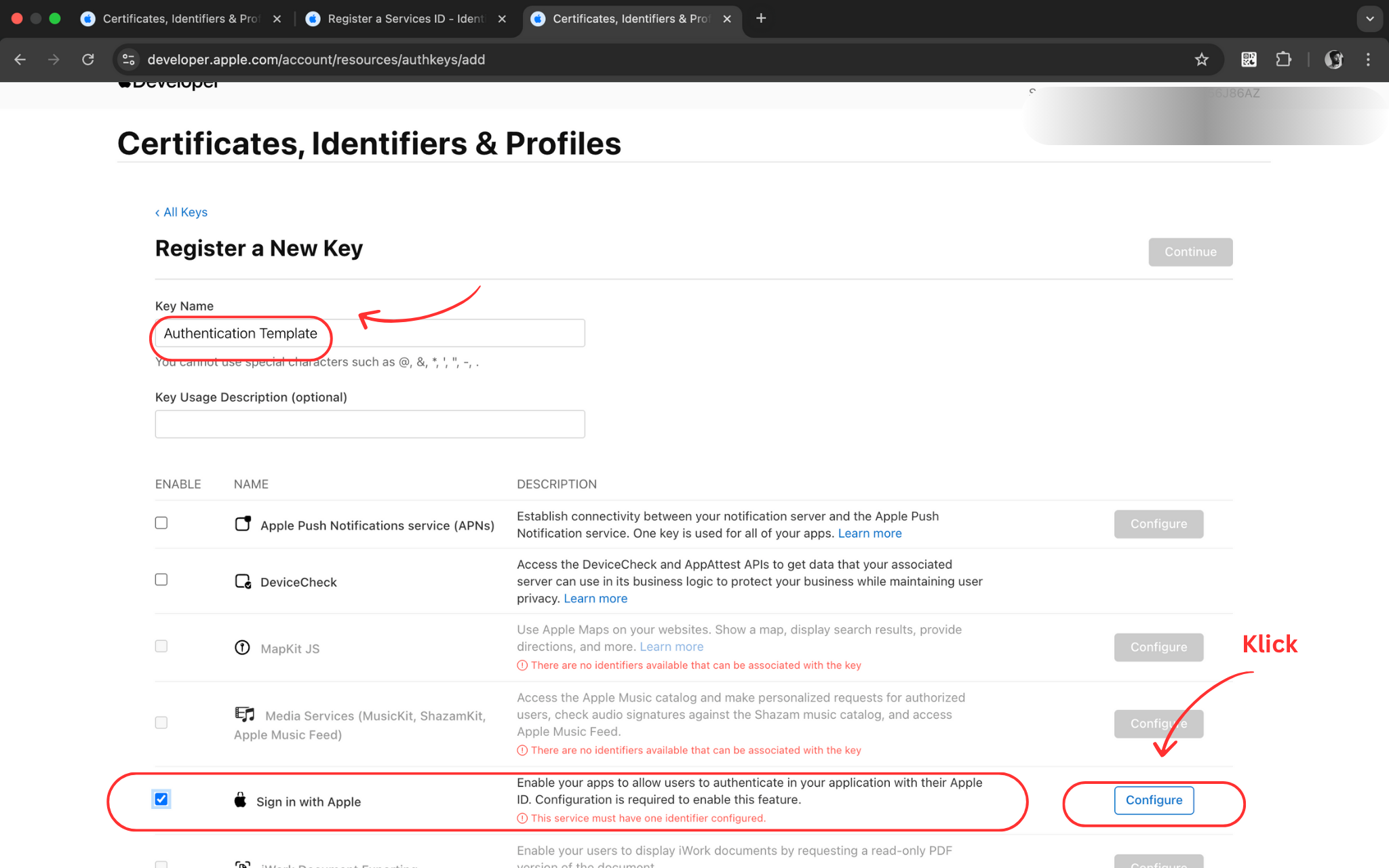The image size is (1389, 868).
Task: Switch to Register a Services ID tab
Action: click(x=406, y=18)
